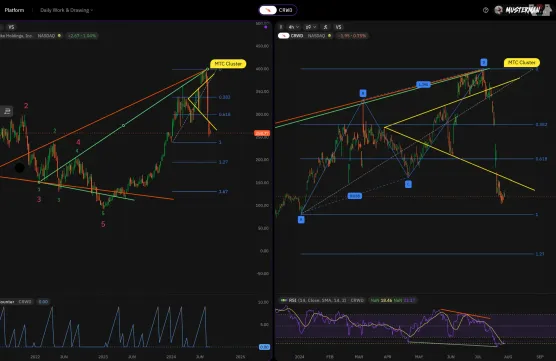Click the VS compare button on right chart
The image size is (556, 361).
tap(338, 27)
